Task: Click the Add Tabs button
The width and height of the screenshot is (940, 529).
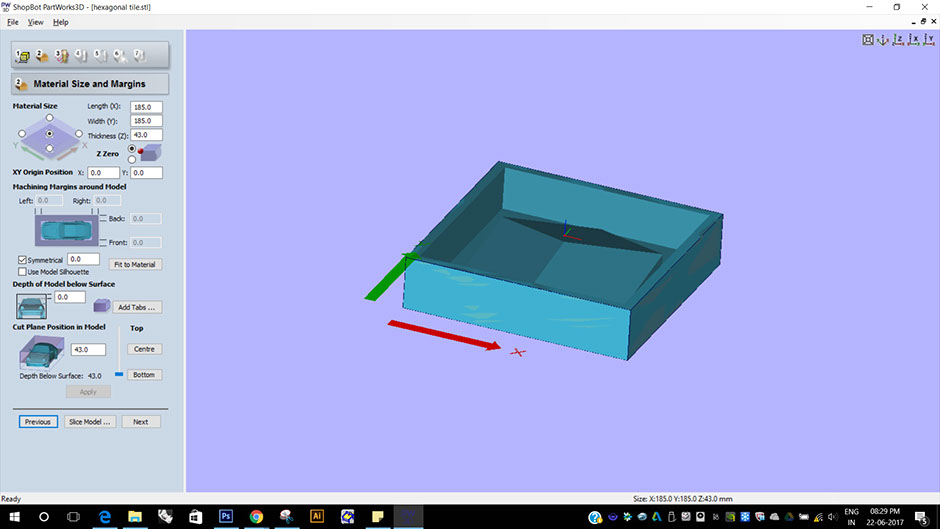Action: pos(136,307)
